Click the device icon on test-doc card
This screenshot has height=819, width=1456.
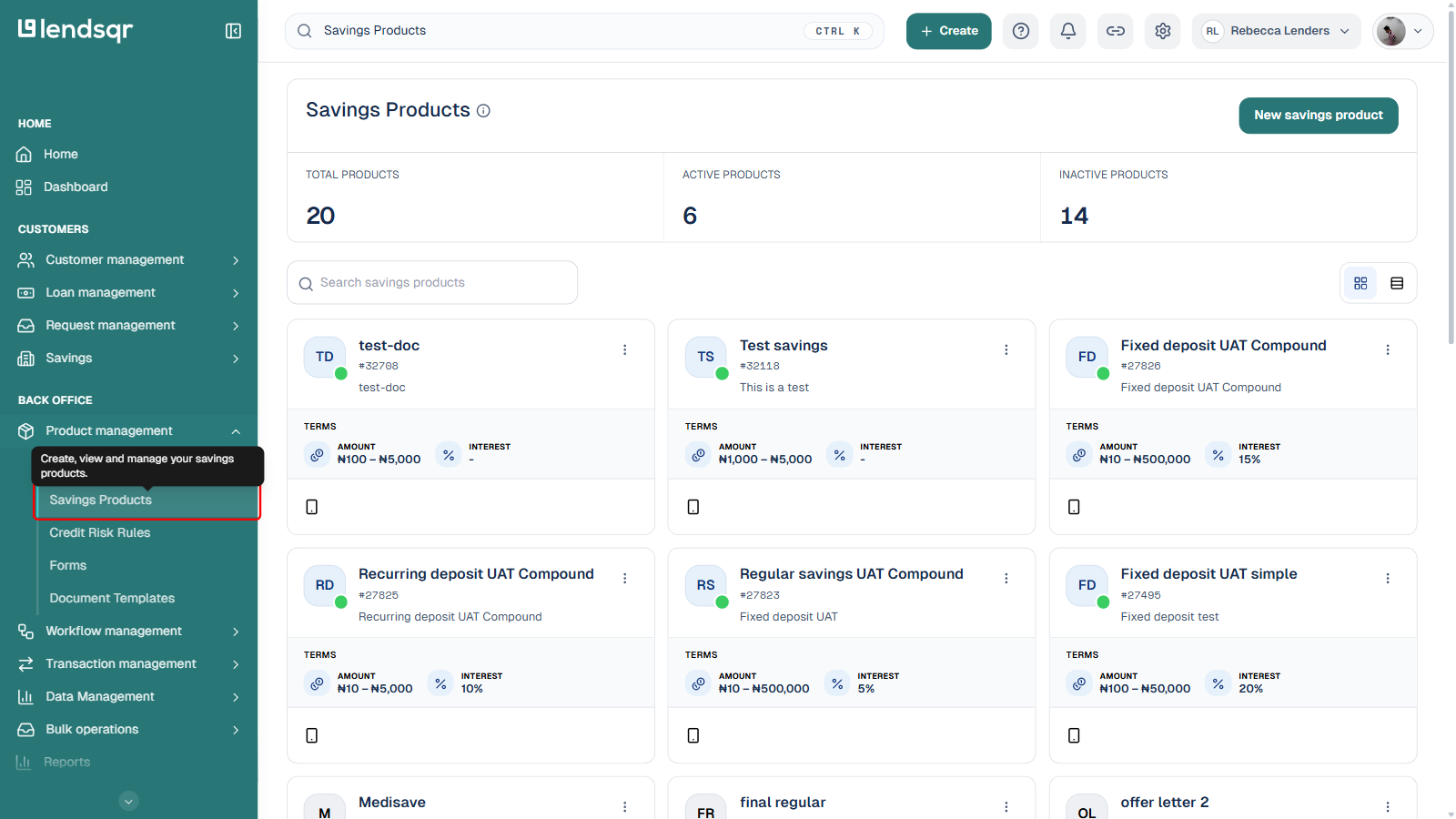[312, 507]
